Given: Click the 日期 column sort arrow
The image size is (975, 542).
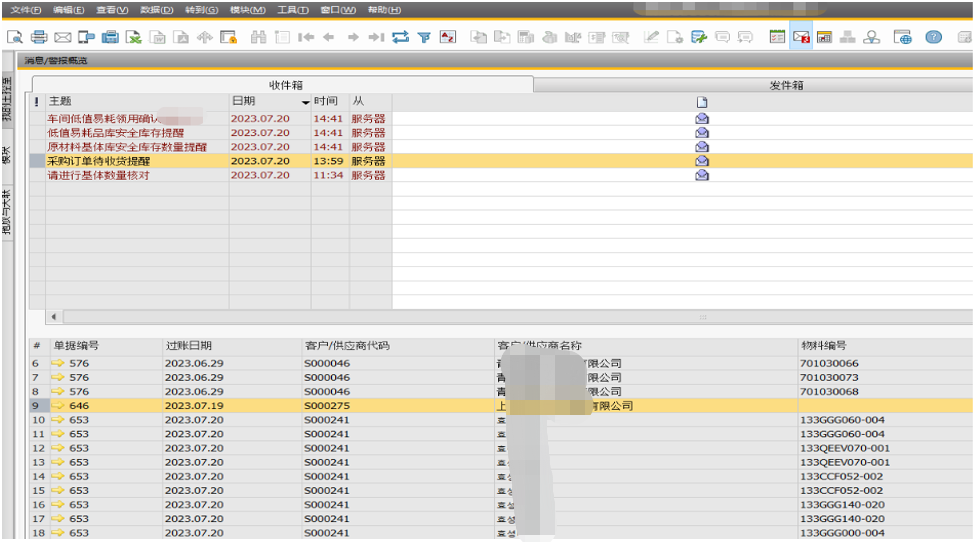Looking at the screenshot, I should click(305, 103).
